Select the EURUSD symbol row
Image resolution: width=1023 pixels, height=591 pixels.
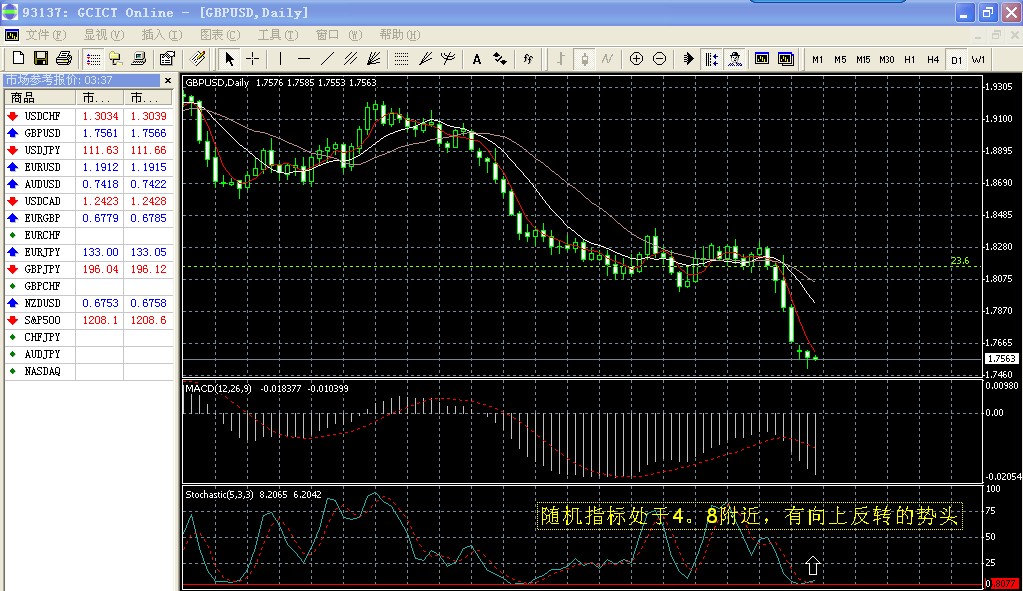[89, 167]
